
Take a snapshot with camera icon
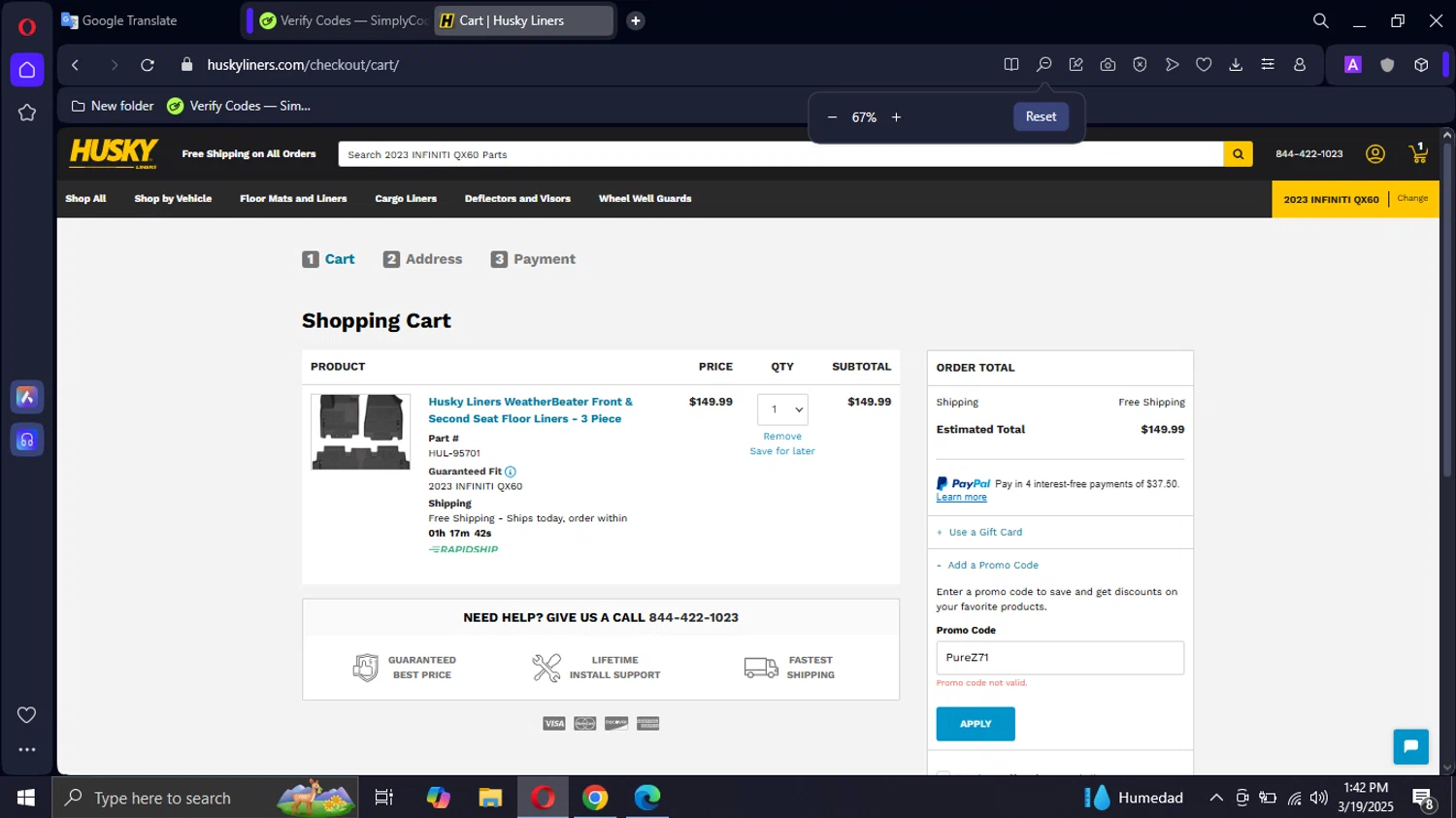click(x=1108, y=65)
